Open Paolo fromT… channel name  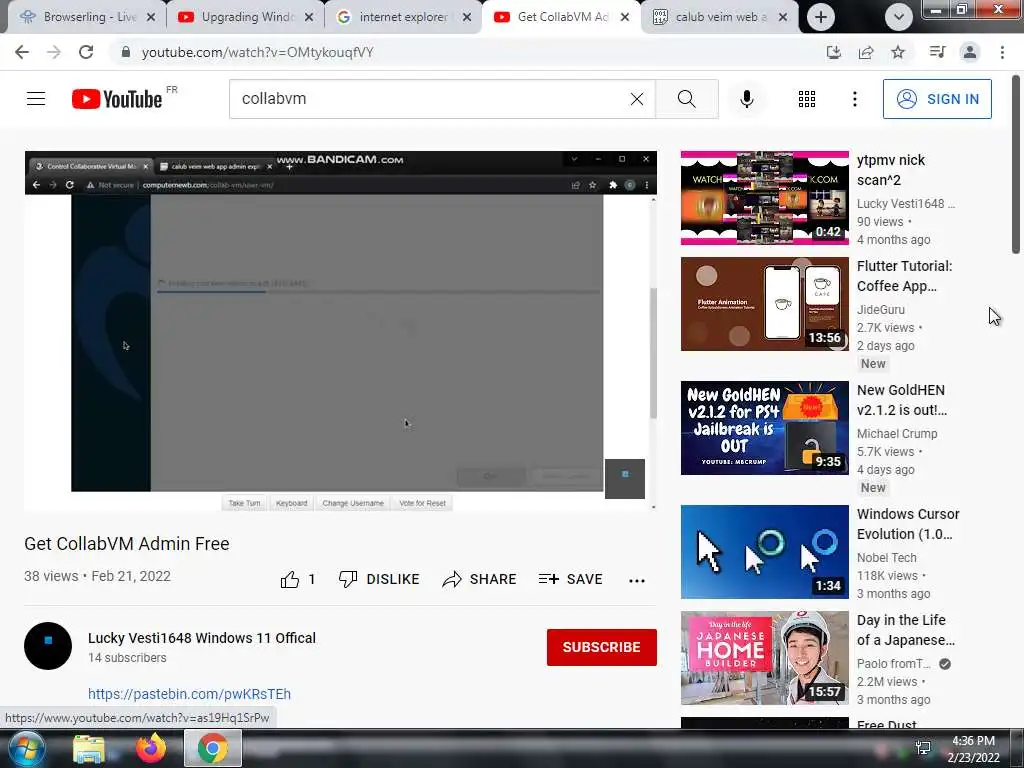(893, 664)
